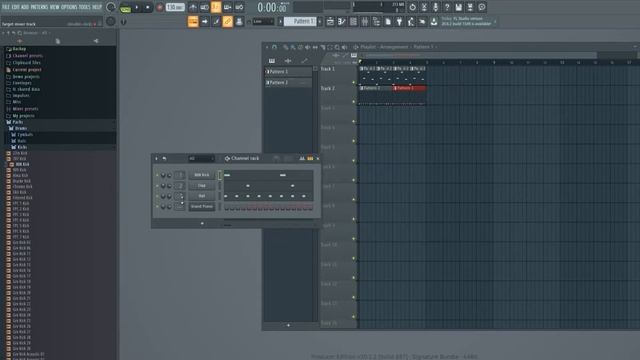Mute the Clap channel LED
The height and width of the screenshot is (360, 640).
[157, 186]
